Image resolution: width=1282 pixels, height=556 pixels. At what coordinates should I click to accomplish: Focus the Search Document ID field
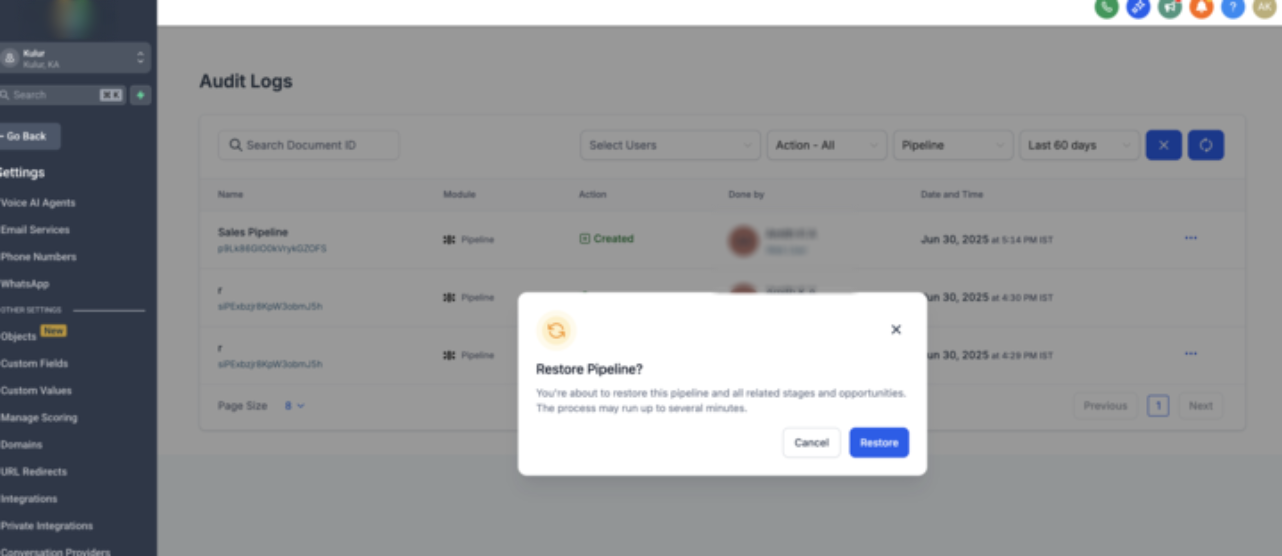(x=309, y=145)
